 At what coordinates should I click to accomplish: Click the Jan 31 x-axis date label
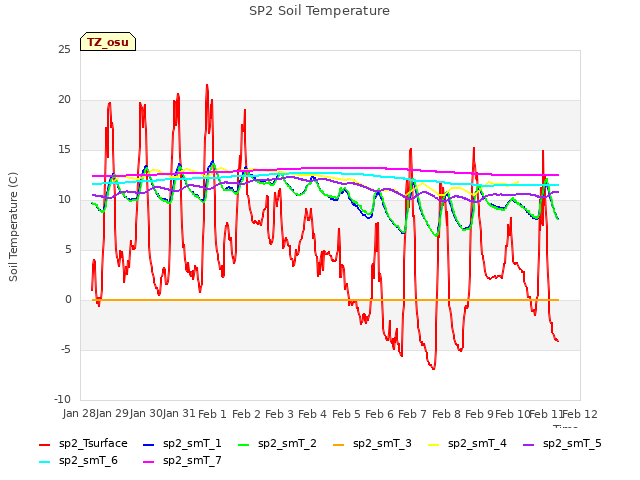pos(179,413)
